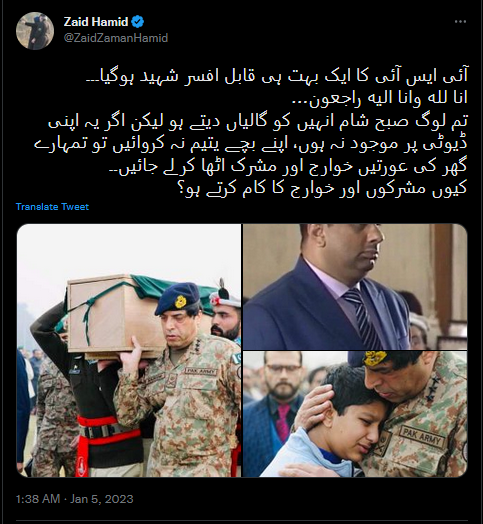This screenshot has width=483, height=524.
Task: Click the 1:38 AM timestamp
Action: tap(38, 499)
